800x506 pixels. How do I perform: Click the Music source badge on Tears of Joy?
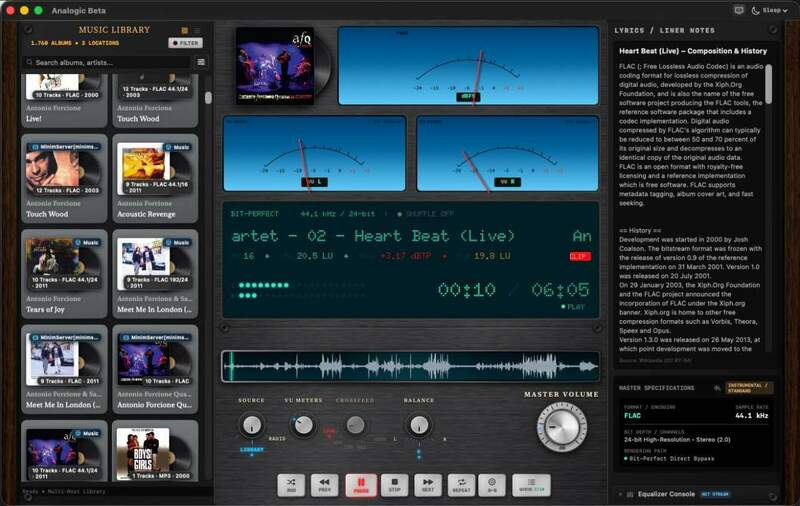click(86, 242)
